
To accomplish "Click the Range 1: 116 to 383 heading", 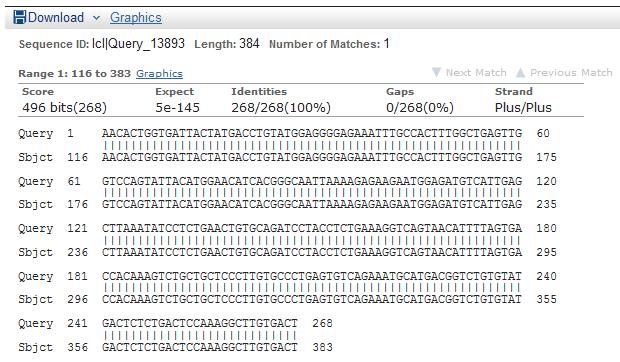I will (74, 74).
